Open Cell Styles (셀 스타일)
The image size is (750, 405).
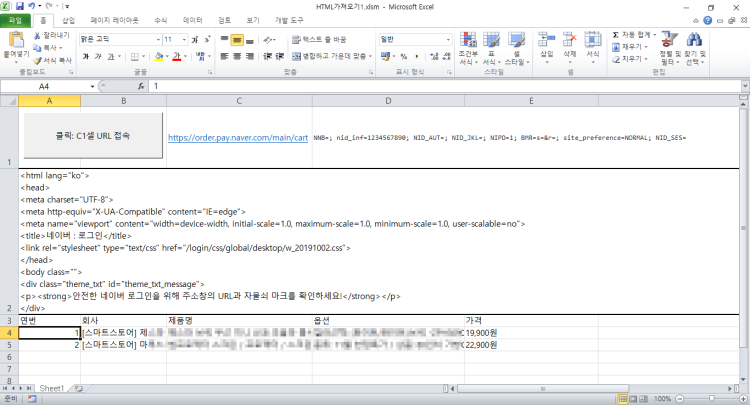coord(517,48)
